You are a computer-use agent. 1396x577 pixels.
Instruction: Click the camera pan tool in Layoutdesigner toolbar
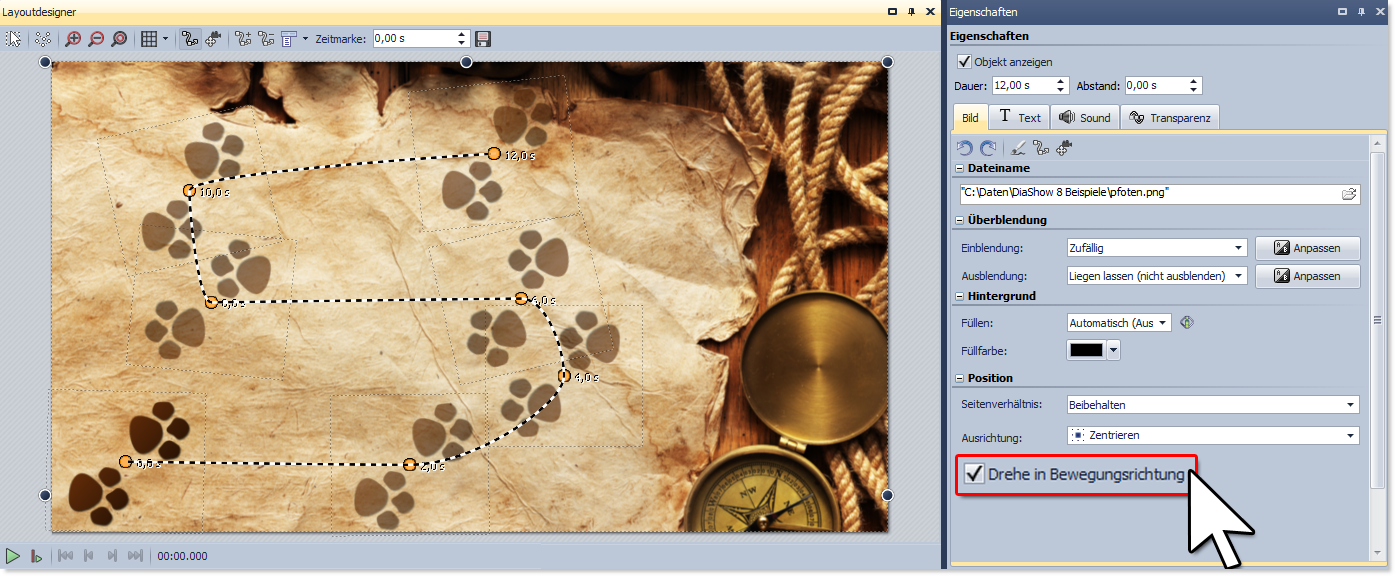[212, 39]
